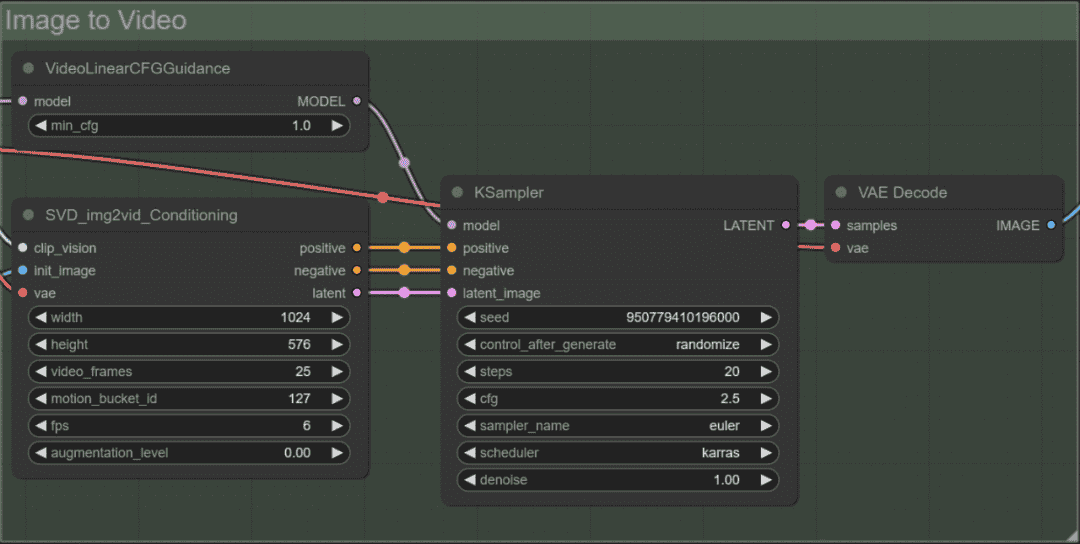Screen dimensions: 1080x544
Task: Decrease min_cfg with the left arrow
Action: click(x=41, y=125)
